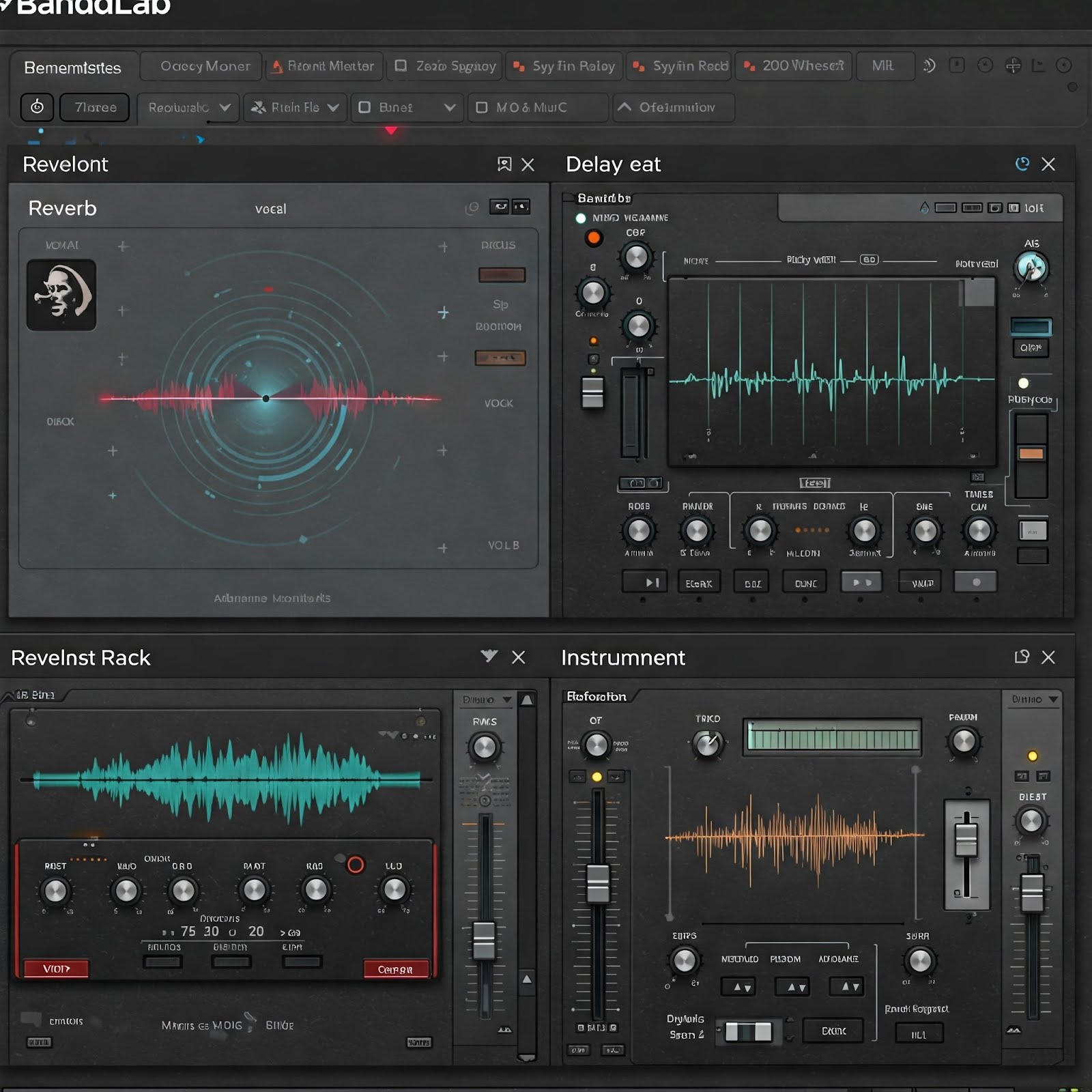This screenshot has width=1092, height=1092.
Task: Click the pop-out icon in Instrumnent header
Action: [1022, 657]
